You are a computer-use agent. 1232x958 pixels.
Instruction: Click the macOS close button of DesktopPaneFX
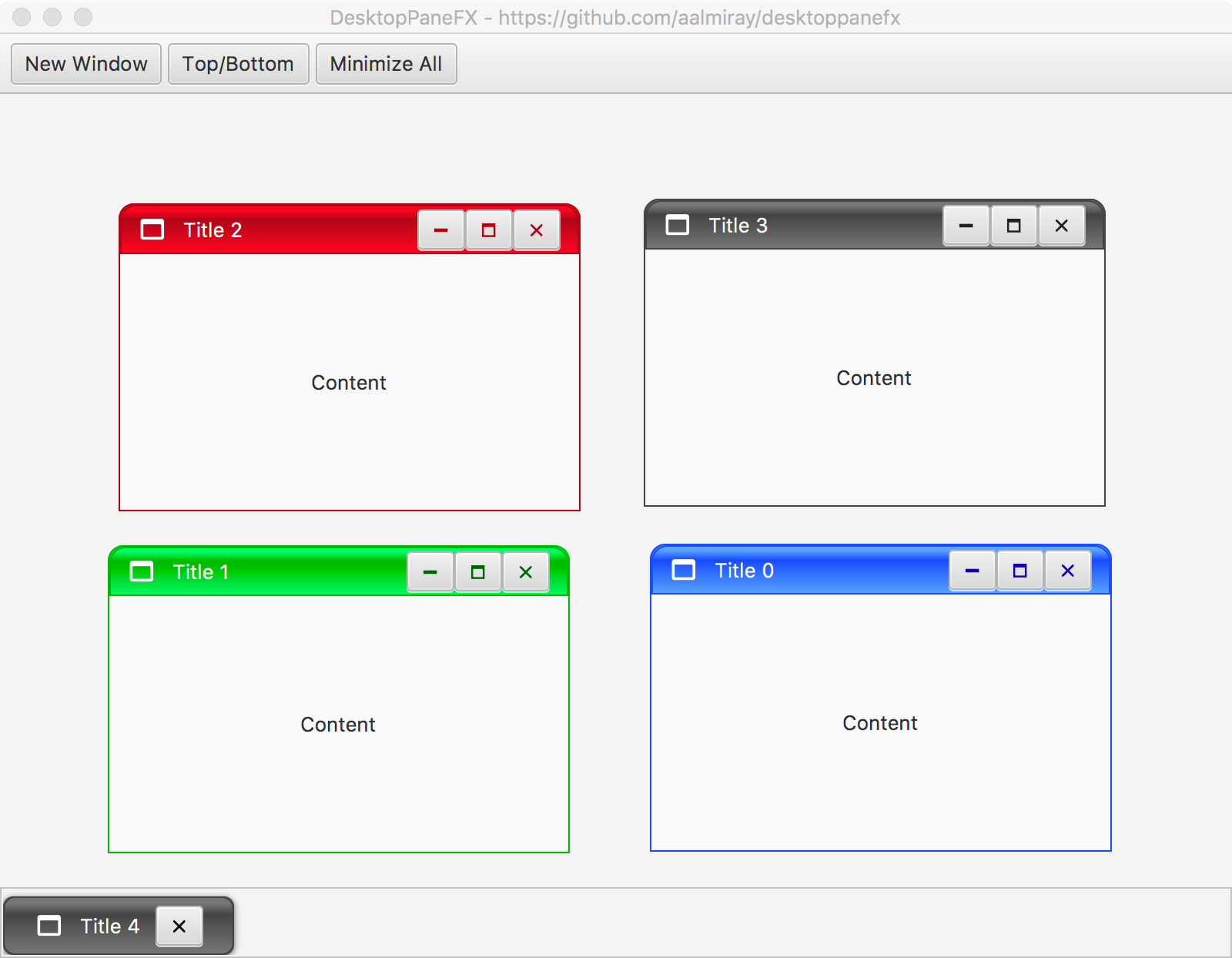coord(22,17)
